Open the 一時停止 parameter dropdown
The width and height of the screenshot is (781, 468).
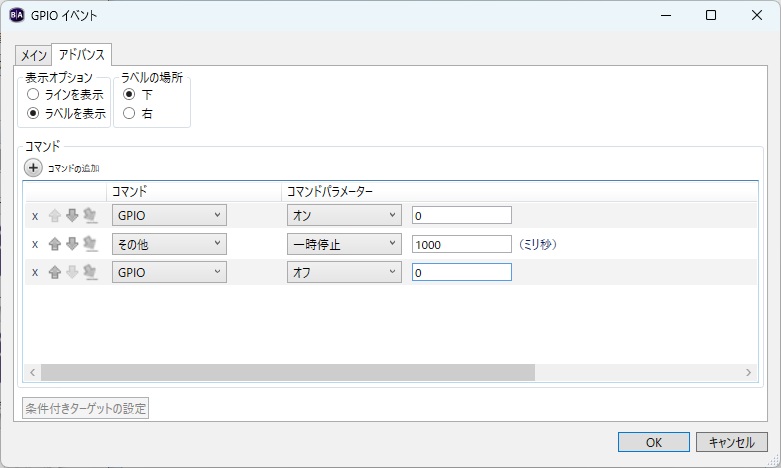343,244
